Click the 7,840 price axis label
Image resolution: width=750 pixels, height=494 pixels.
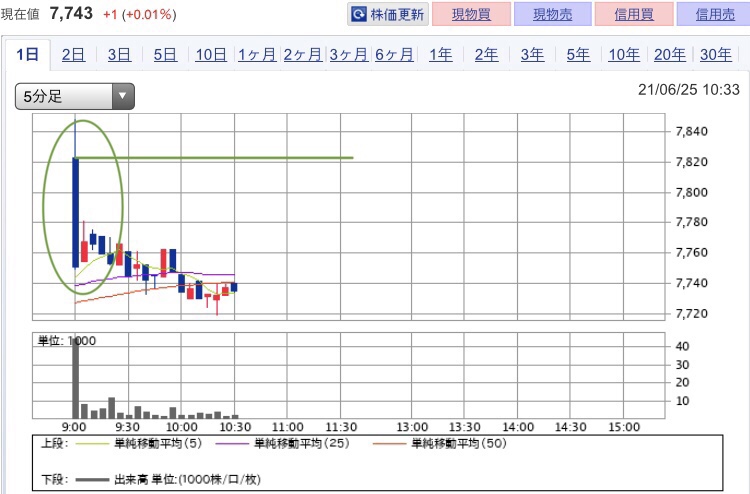692,131
